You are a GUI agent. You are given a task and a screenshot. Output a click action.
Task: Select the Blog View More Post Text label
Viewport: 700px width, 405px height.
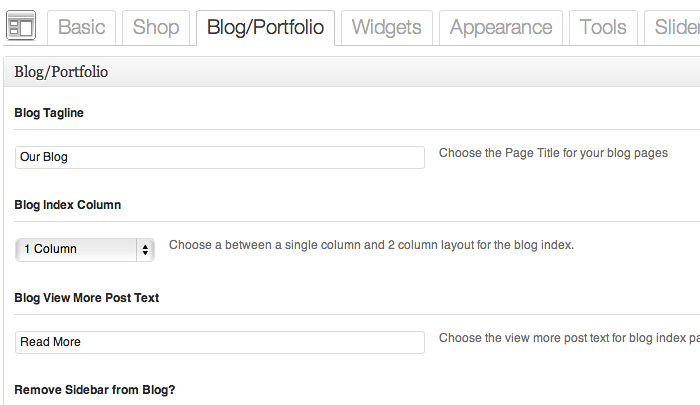(x=87, y=298)
